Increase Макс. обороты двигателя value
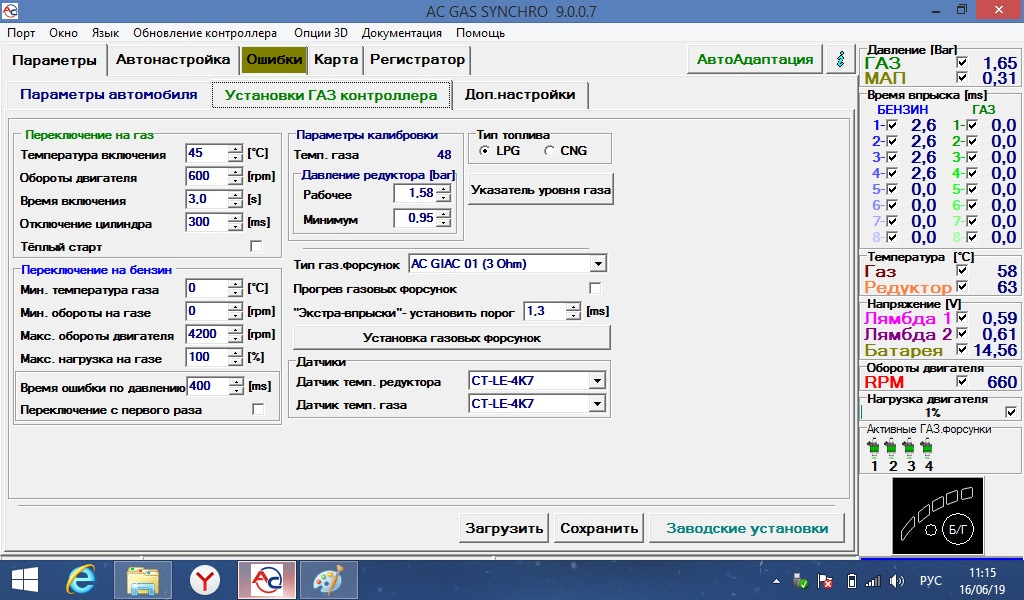 point(235,330)
